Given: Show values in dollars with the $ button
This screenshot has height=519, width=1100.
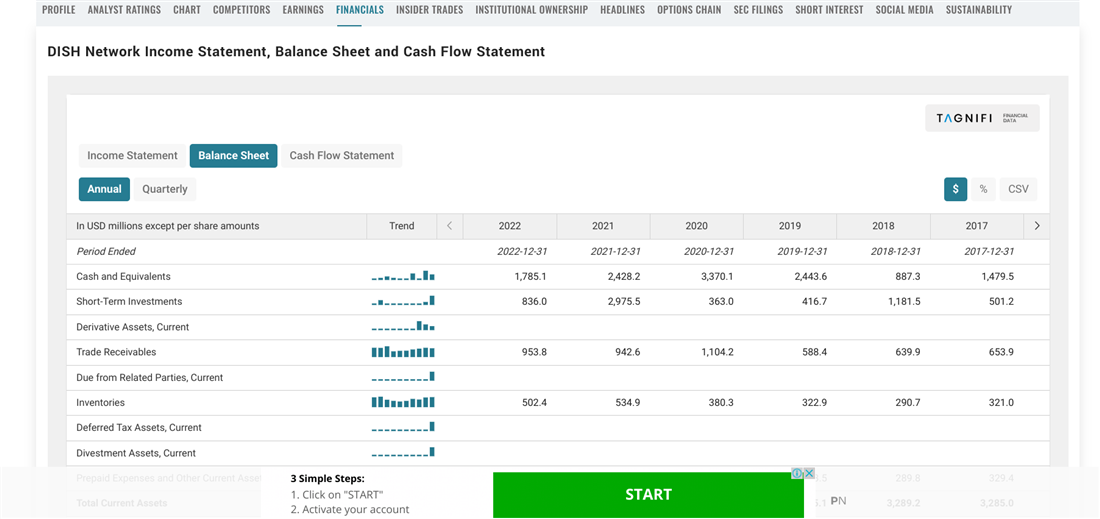Looking at the screenshot, I should pos(955,189).
